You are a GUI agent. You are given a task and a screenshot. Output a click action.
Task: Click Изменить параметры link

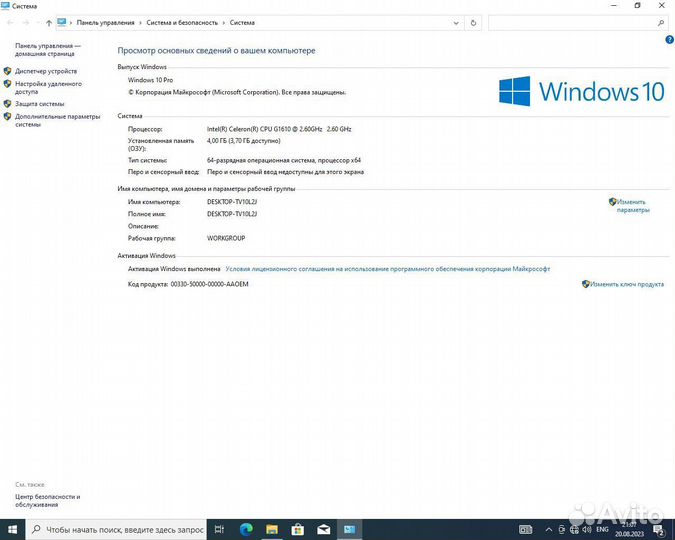(633, 206)
